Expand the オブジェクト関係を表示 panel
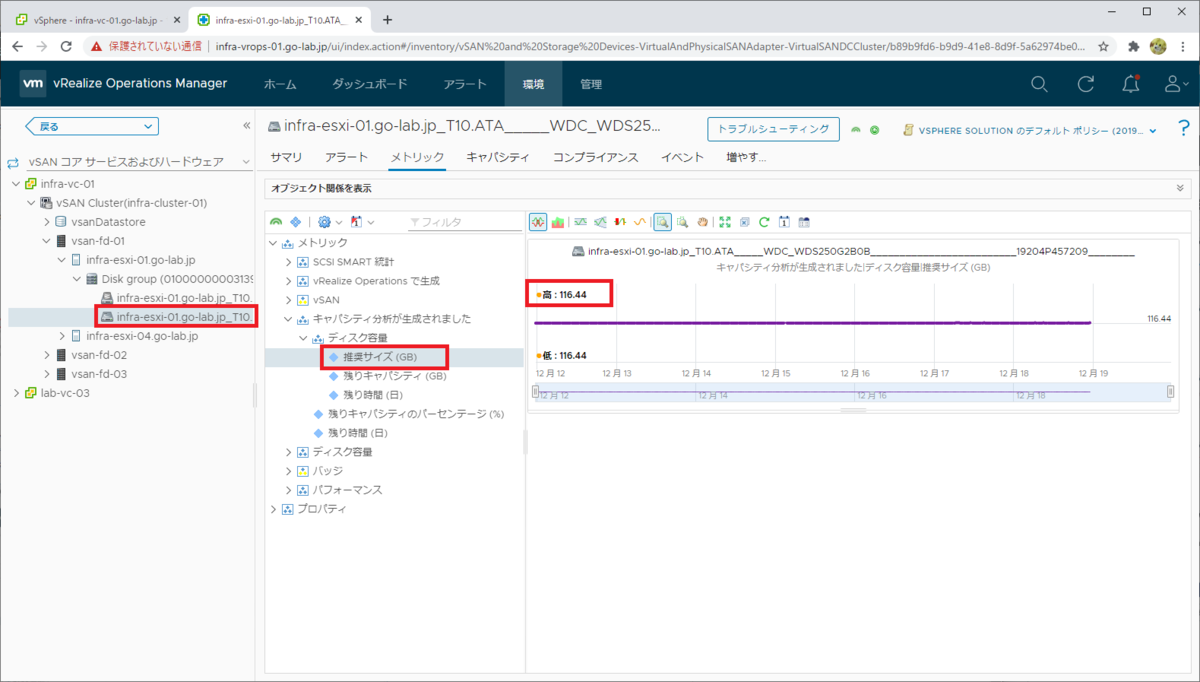The height and width of the screenshot is (682, 1200). pos(1182,187)
